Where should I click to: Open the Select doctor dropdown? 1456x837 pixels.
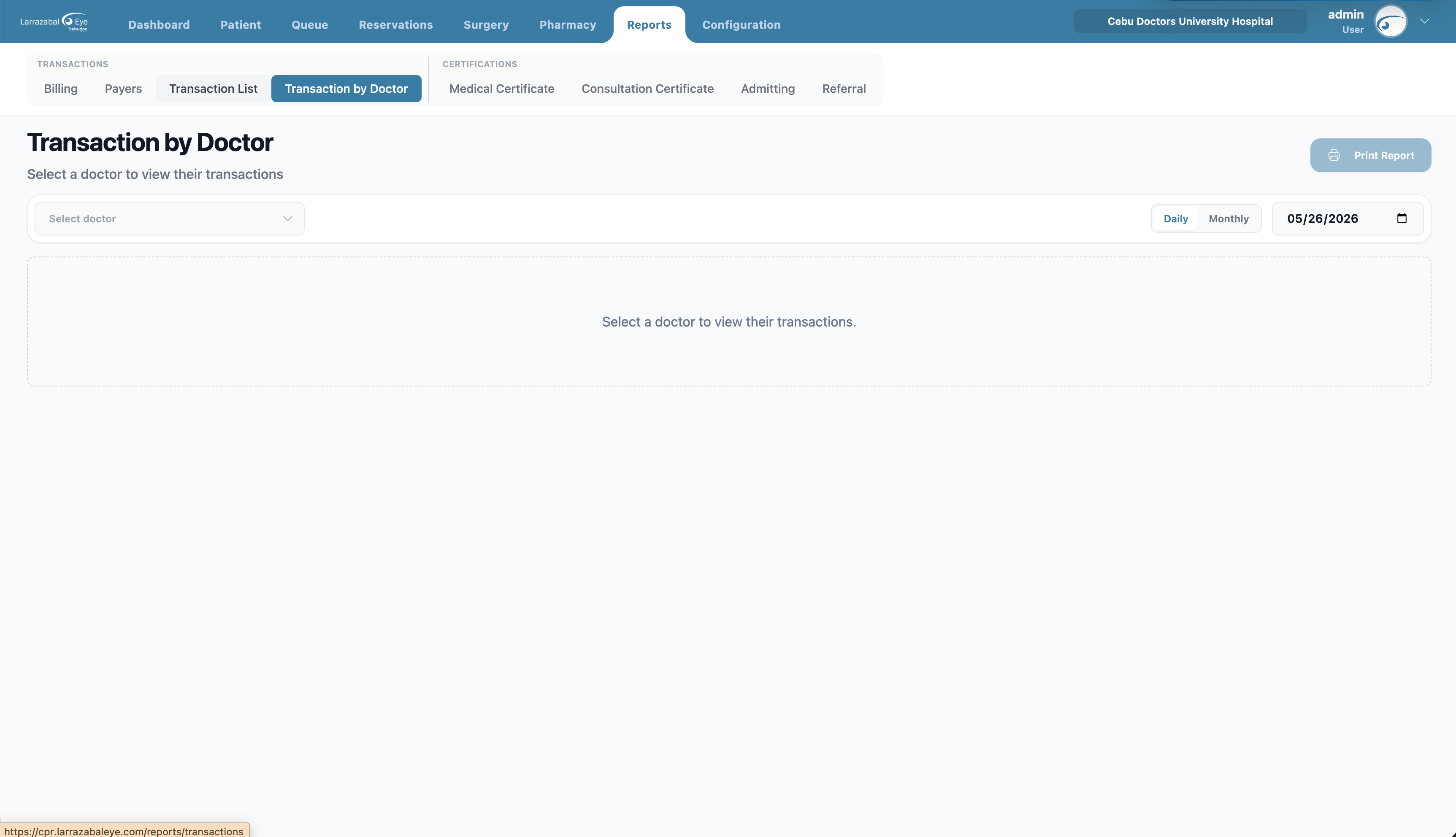[170, 219]
